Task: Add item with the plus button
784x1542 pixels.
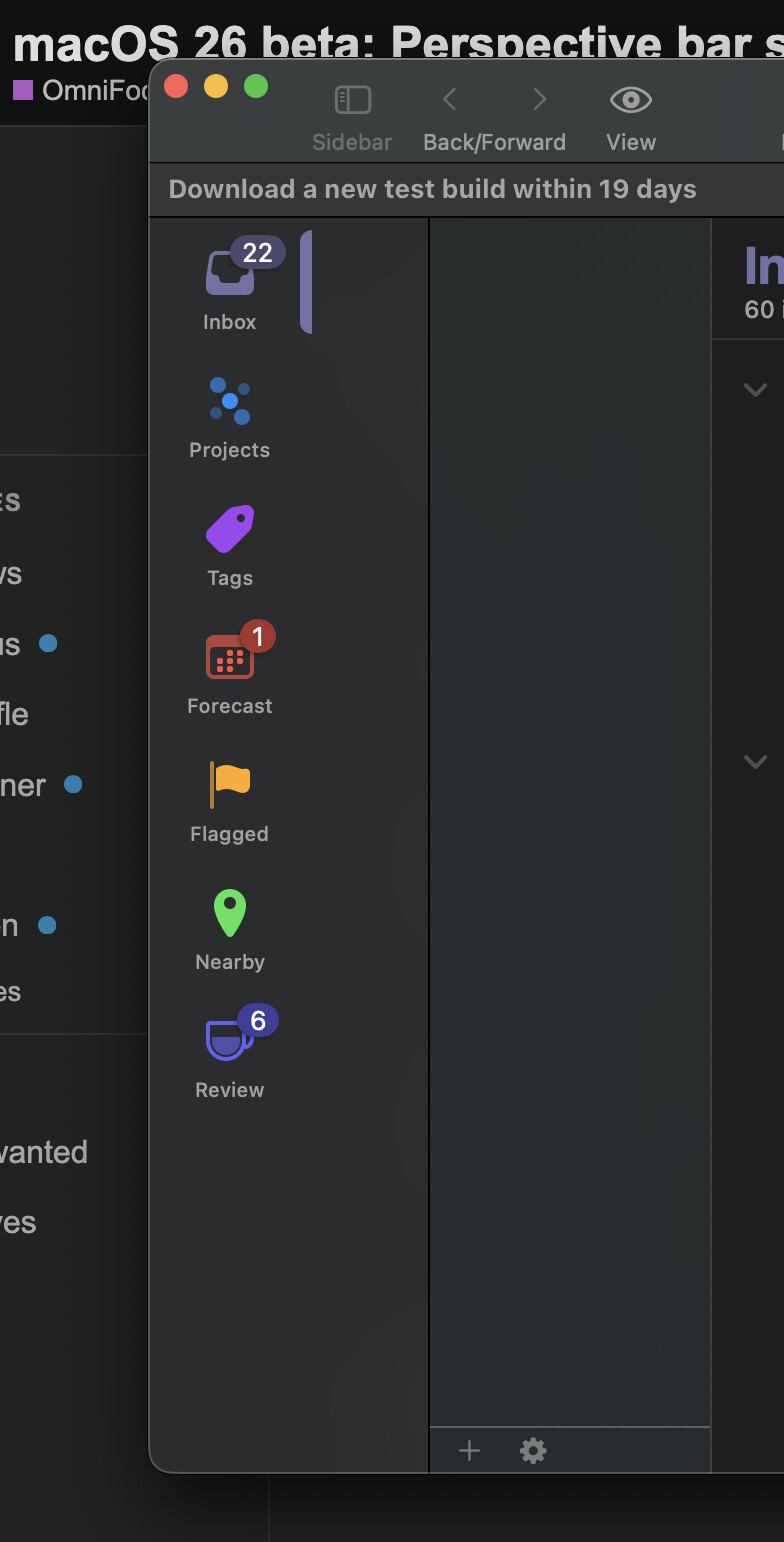Action: 469,1451
